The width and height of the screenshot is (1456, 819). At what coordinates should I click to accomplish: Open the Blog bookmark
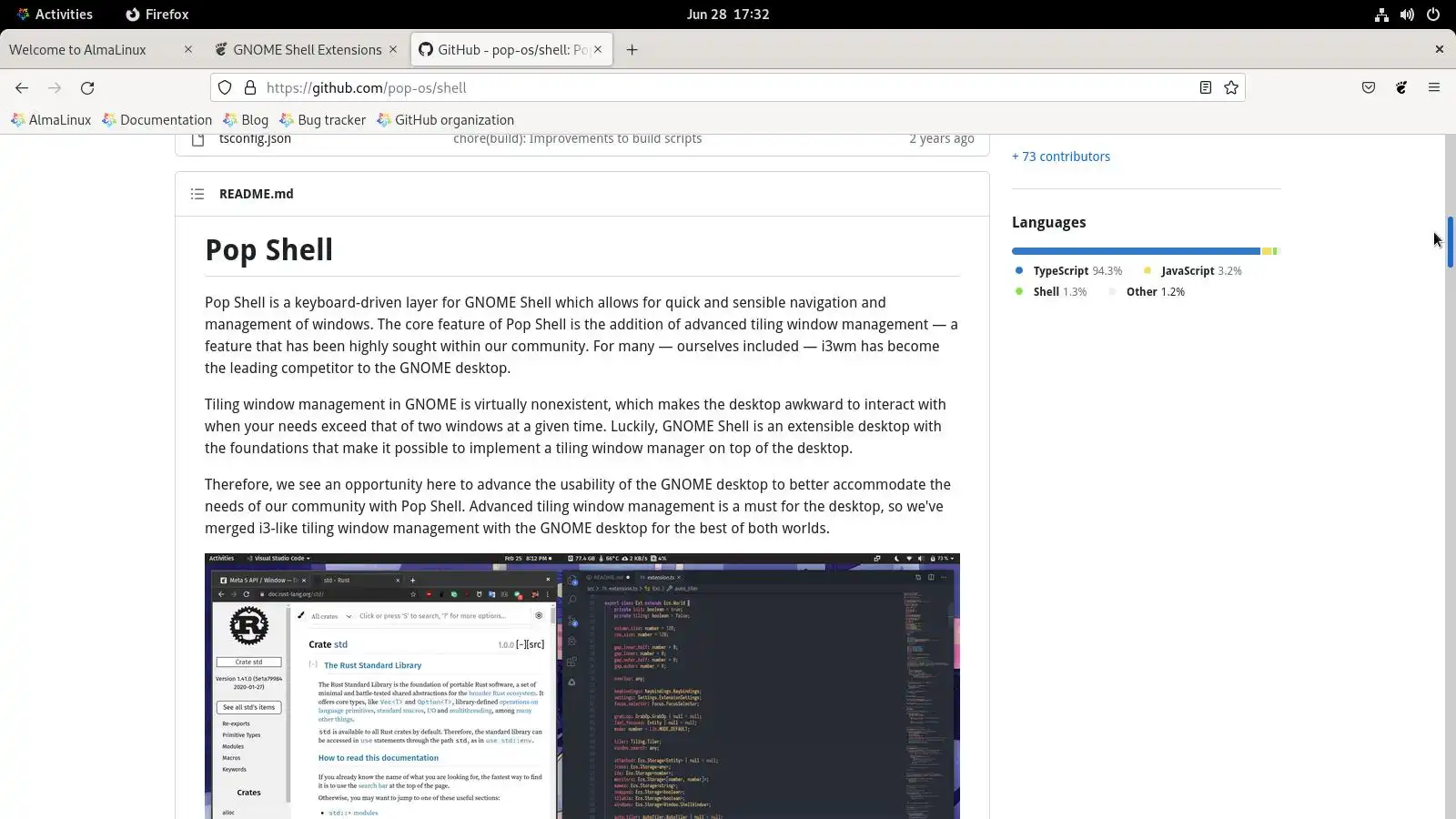click(x=246, y=120)
